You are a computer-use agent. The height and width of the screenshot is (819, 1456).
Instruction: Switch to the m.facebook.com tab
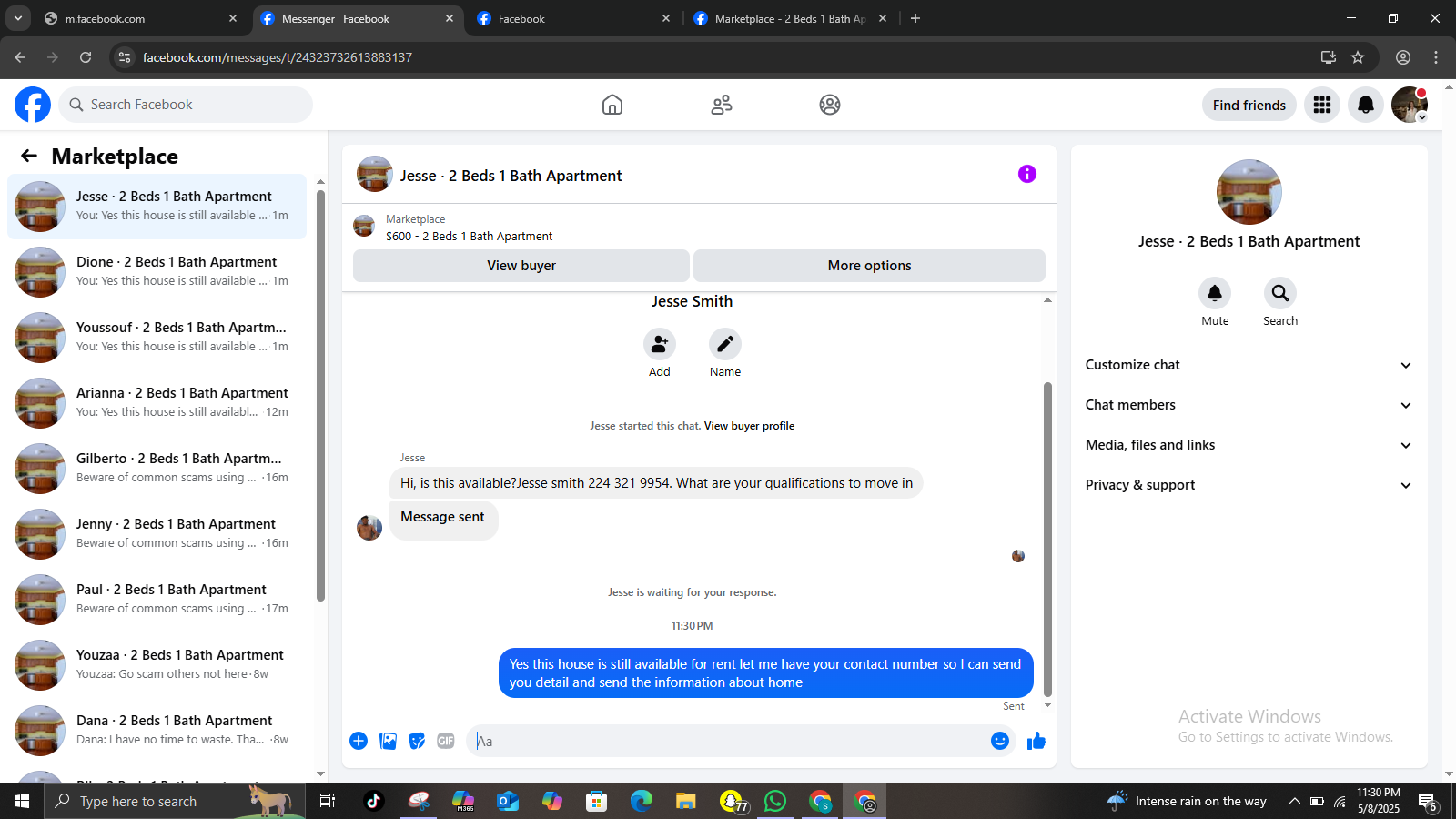click(140, 18)
